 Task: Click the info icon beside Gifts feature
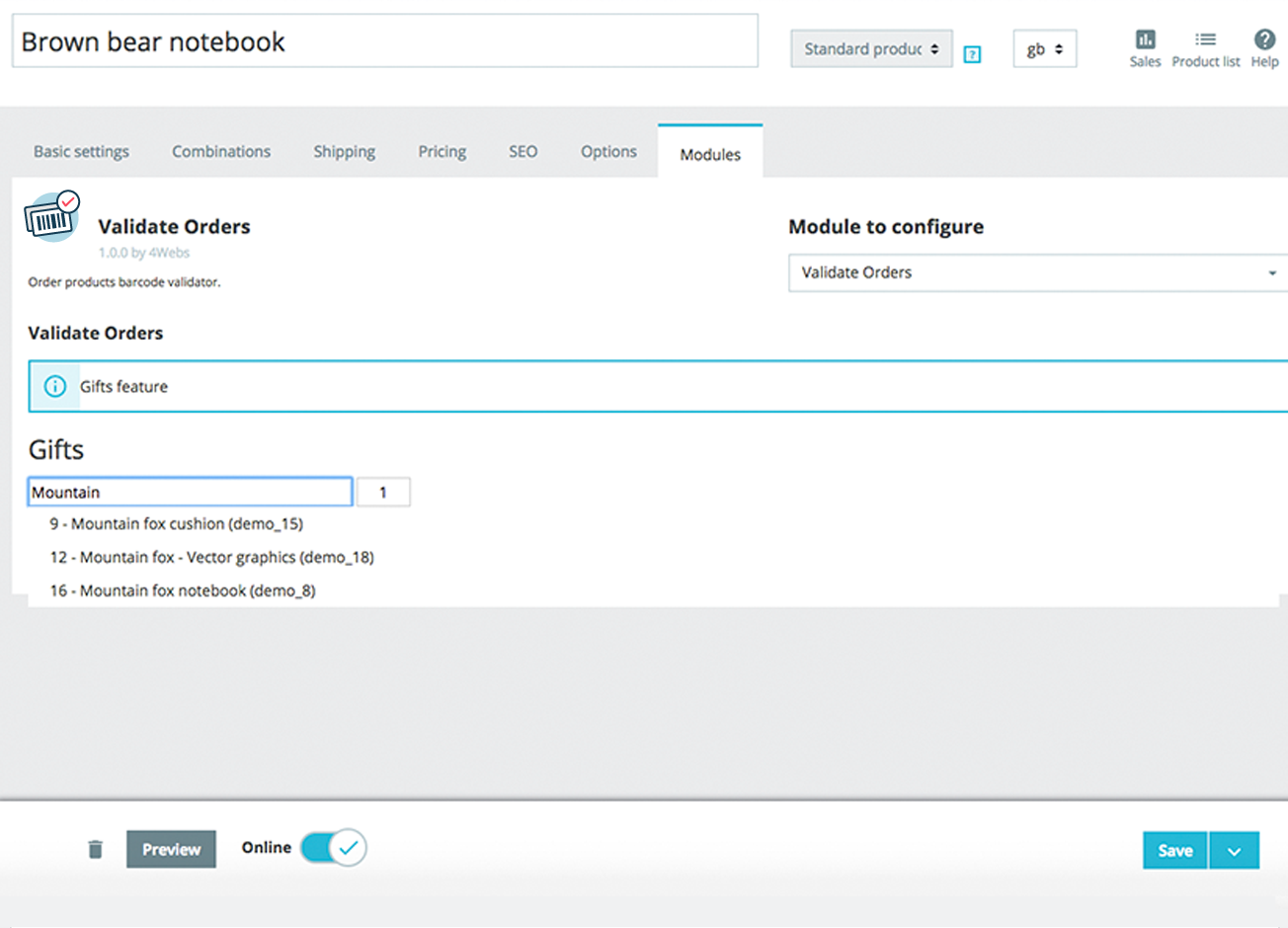[x=55, y=386]
